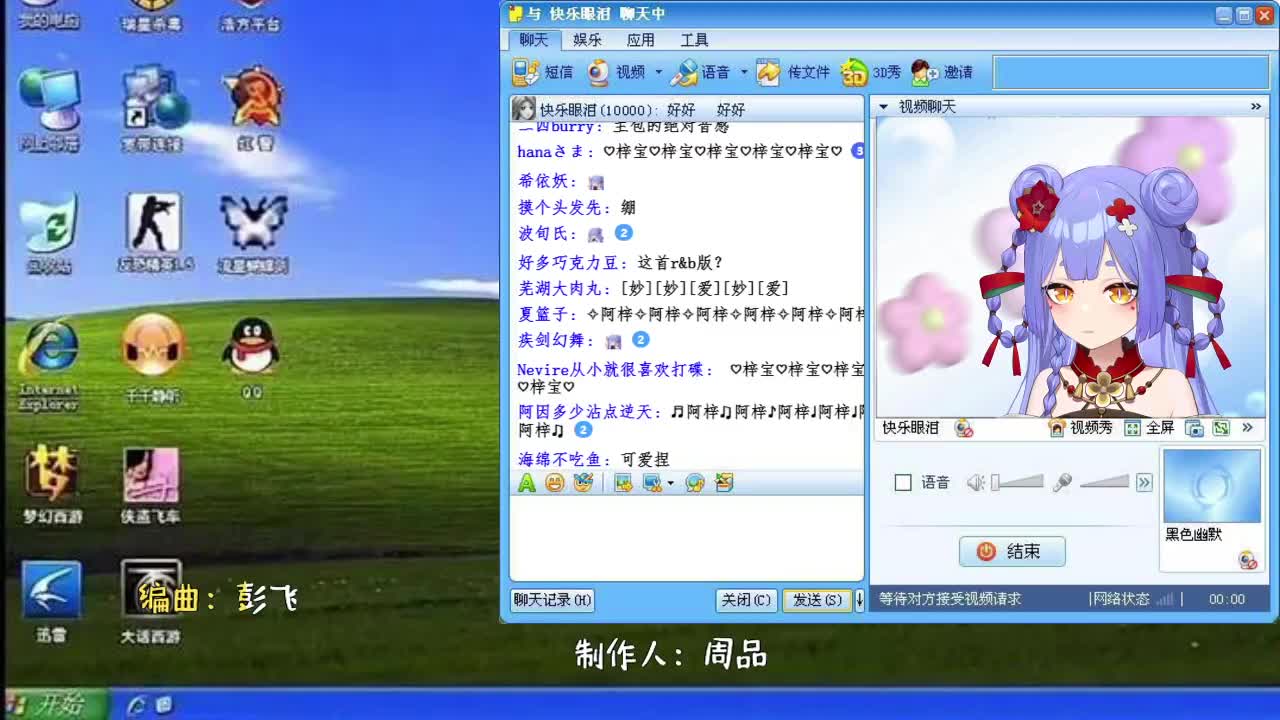This screenshot has width=1280, height=720.
Task: Click the green window icon beside snapshot
Action: click(1221, 428)
